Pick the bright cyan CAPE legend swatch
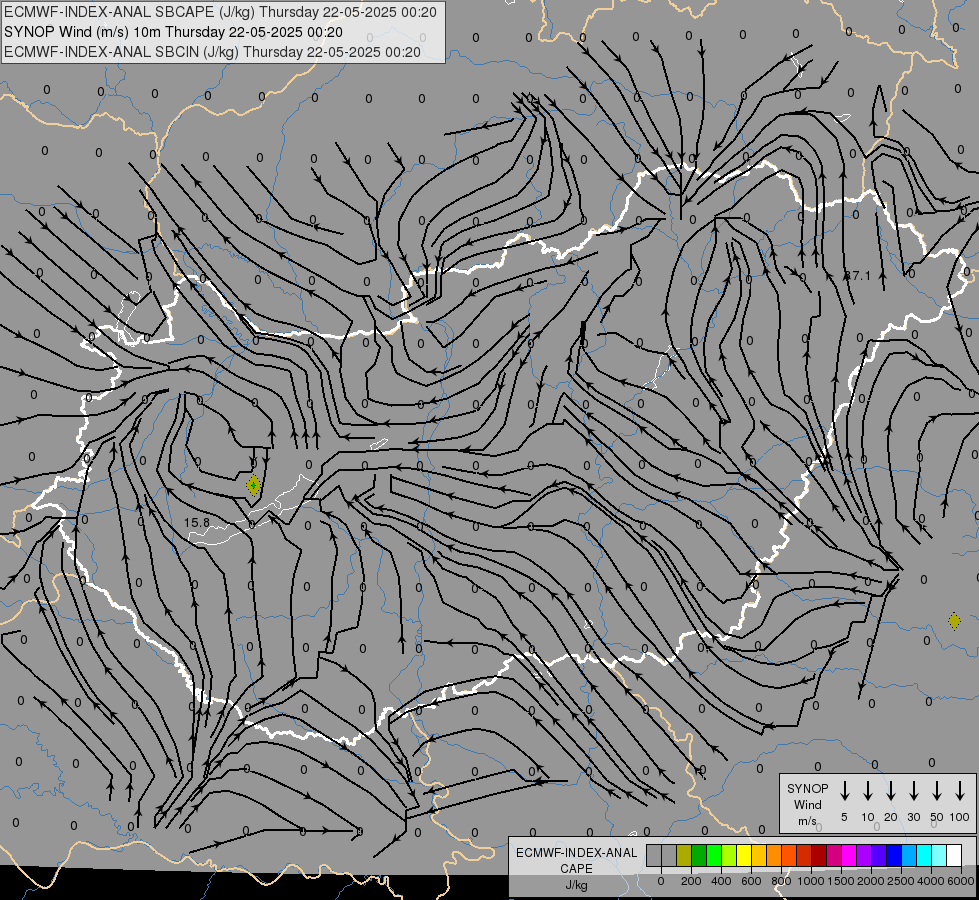The width and height of the screenshot is (979, 900). (925, 856)
